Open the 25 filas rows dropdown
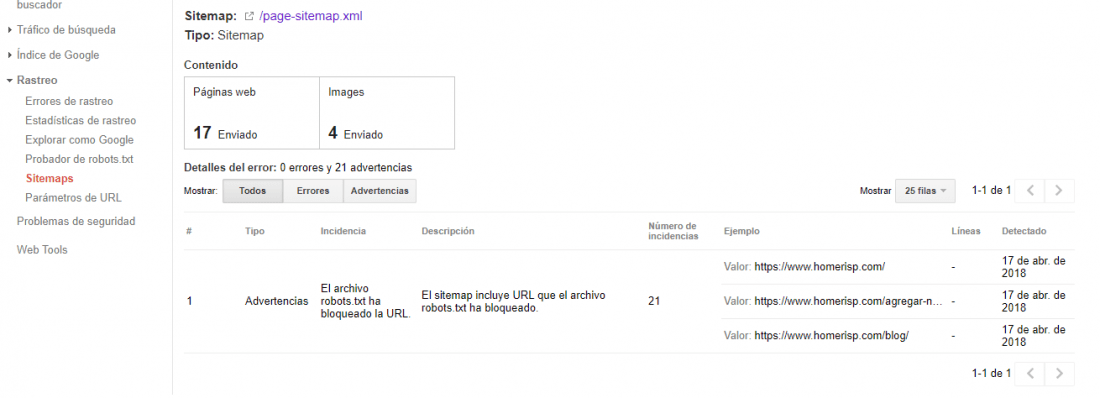This screenshot has height=398, width=1100. click(x=925, y=191)
